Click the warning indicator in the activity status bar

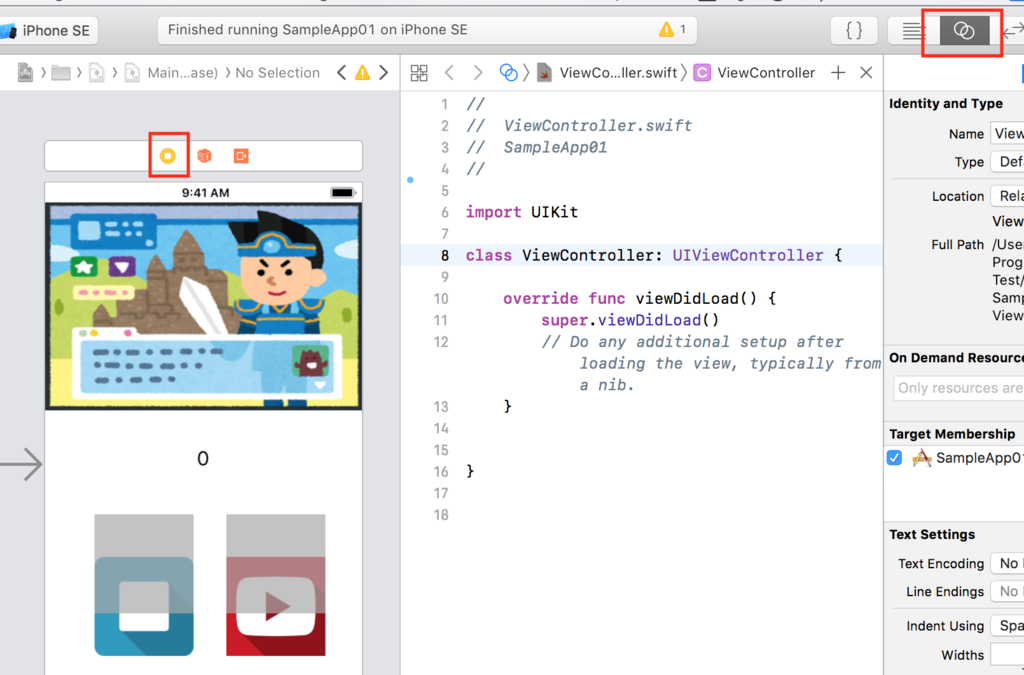[673, 29]
